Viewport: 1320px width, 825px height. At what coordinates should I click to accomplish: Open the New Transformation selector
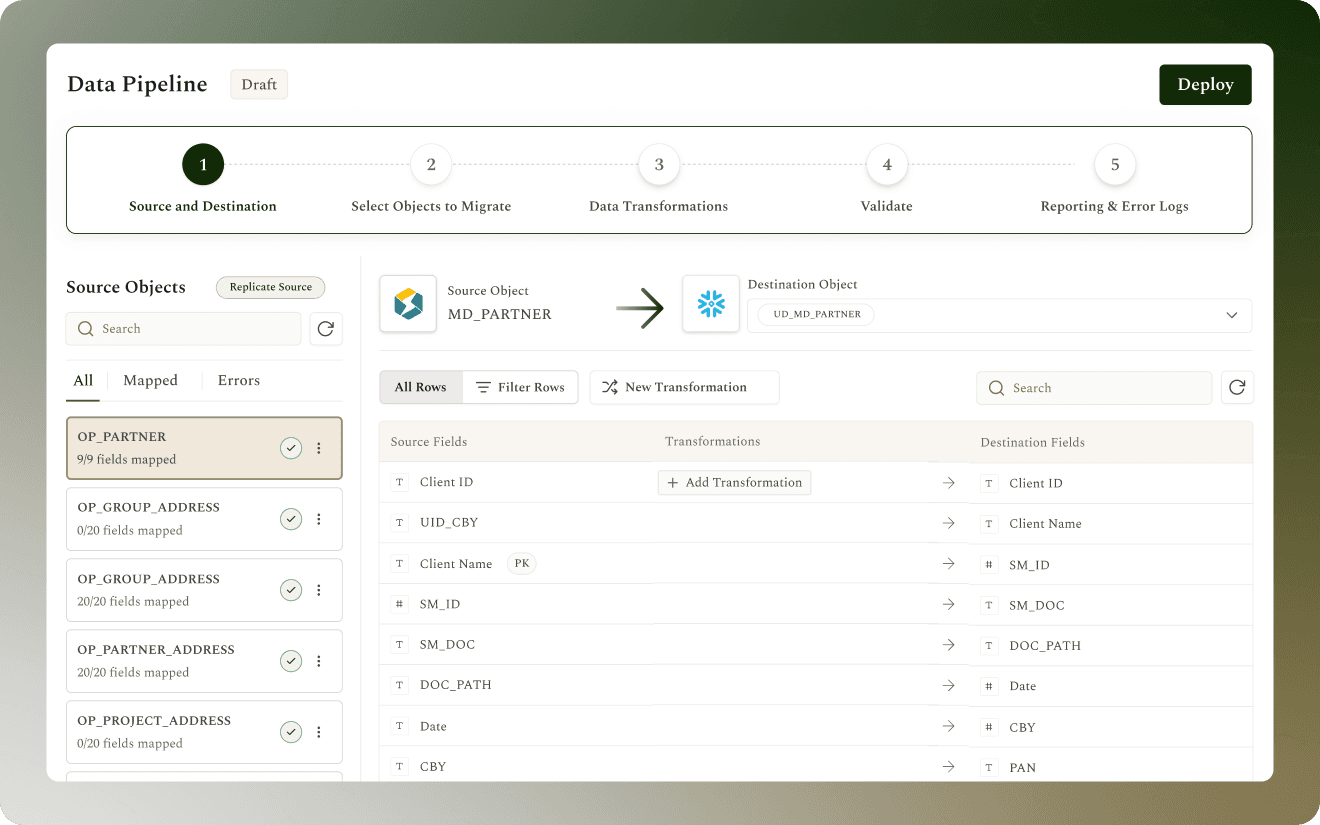684,387
